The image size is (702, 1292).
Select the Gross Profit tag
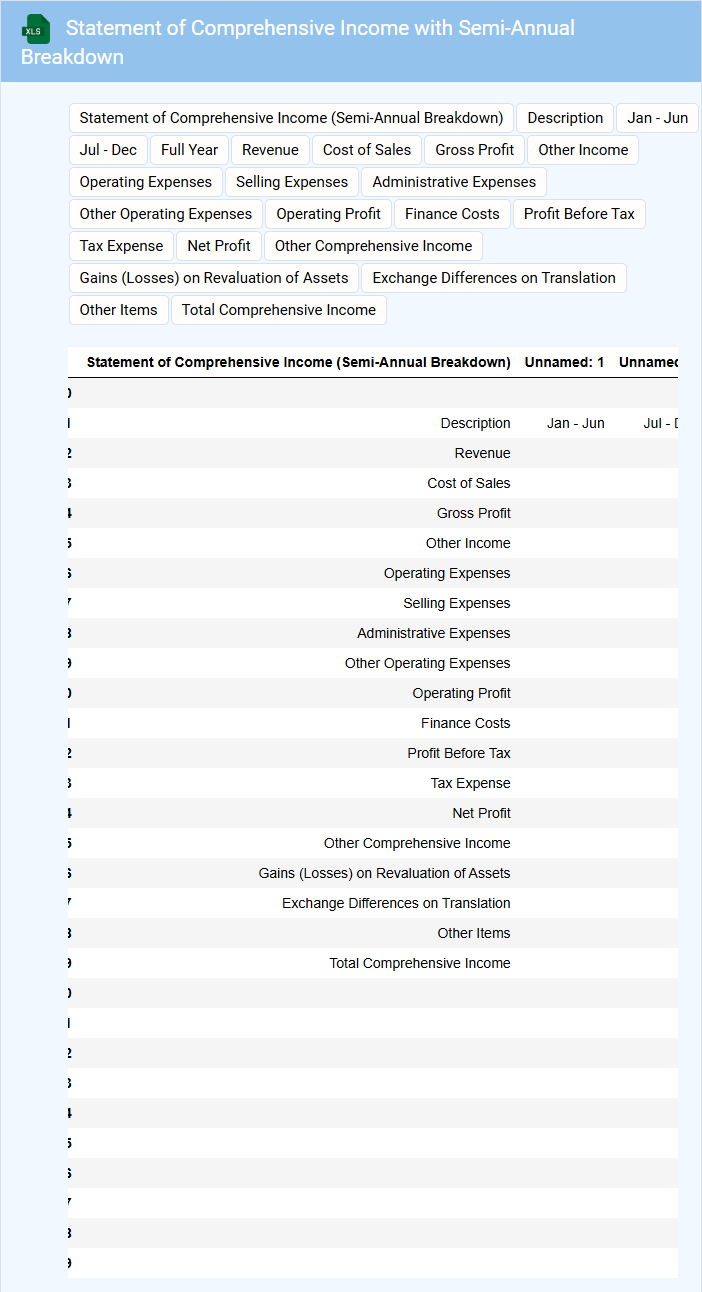474,150
